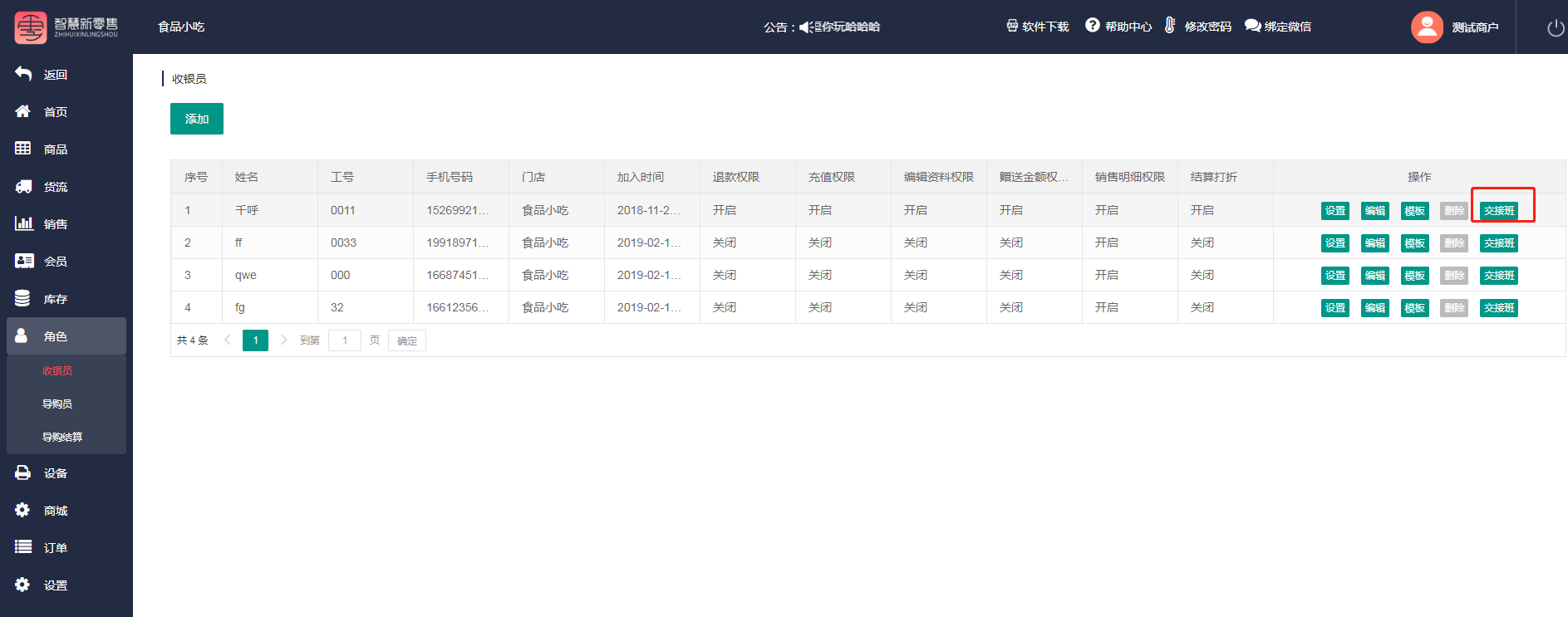This screenshot has height=617, width=1568.
Task: Click 交接班 for cashier 千呼
Action: [1499, 211]
